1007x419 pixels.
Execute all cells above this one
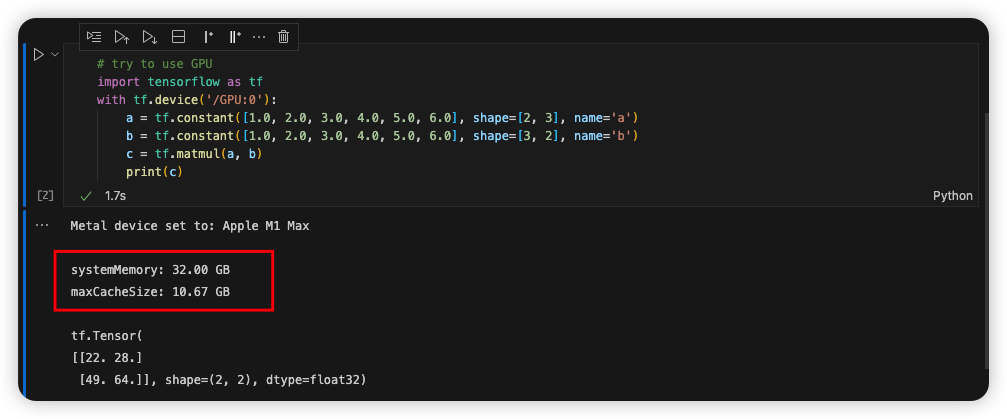pos(122,37)
